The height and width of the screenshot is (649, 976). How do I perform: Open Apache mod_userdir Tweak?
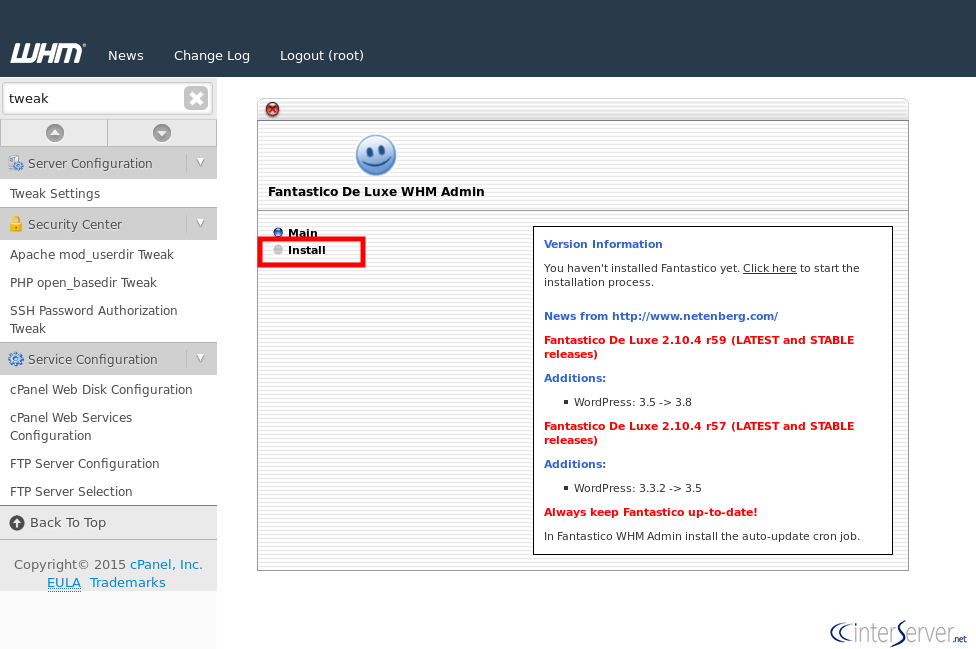92,254
